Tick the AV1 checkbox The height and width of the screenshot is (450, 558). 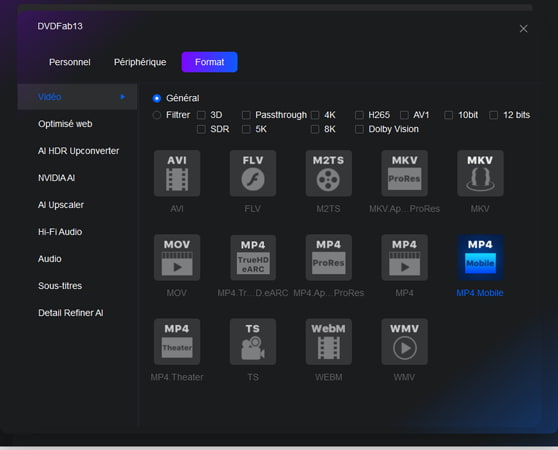pos(404,115)
